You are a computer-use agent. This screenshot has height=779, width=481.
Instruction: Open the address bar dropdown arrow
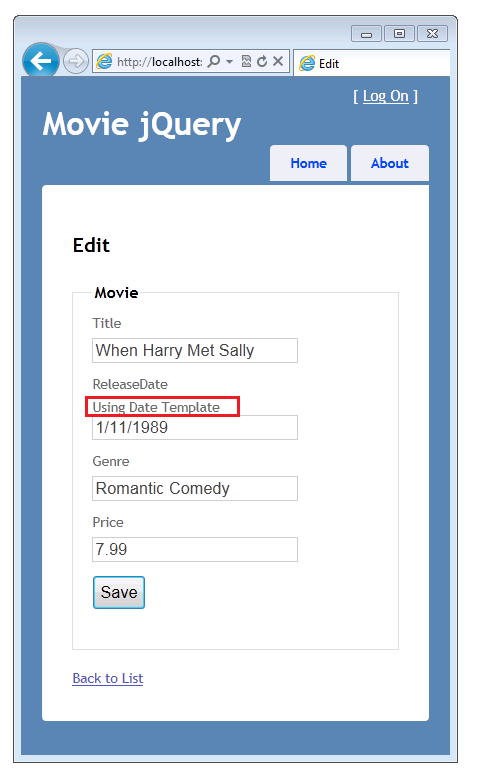click(229, 62)
